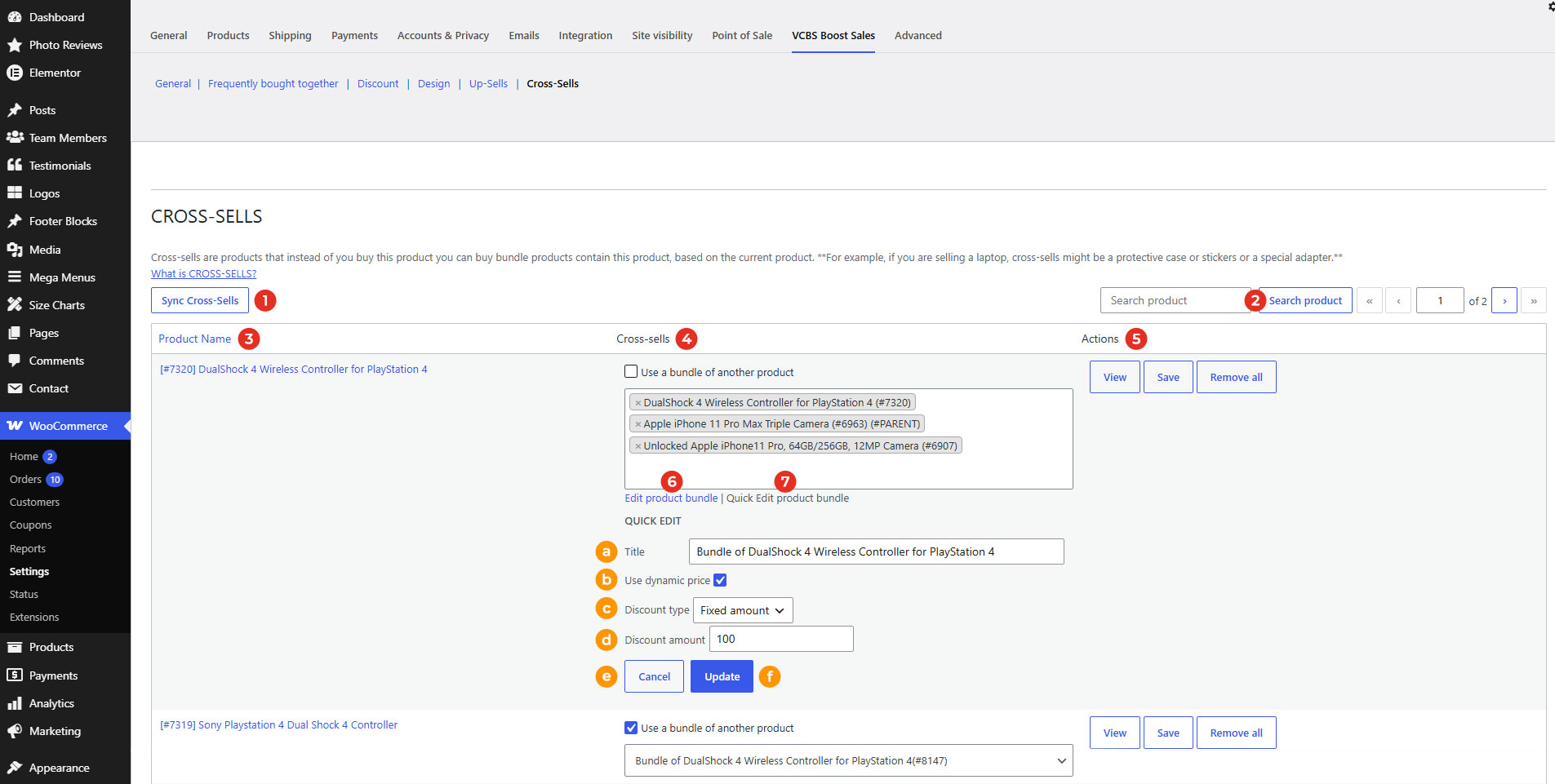1555x784 pixels.
Task: Remove DualShock 4 Wireless Controller tag
Action: coord(638,403)
